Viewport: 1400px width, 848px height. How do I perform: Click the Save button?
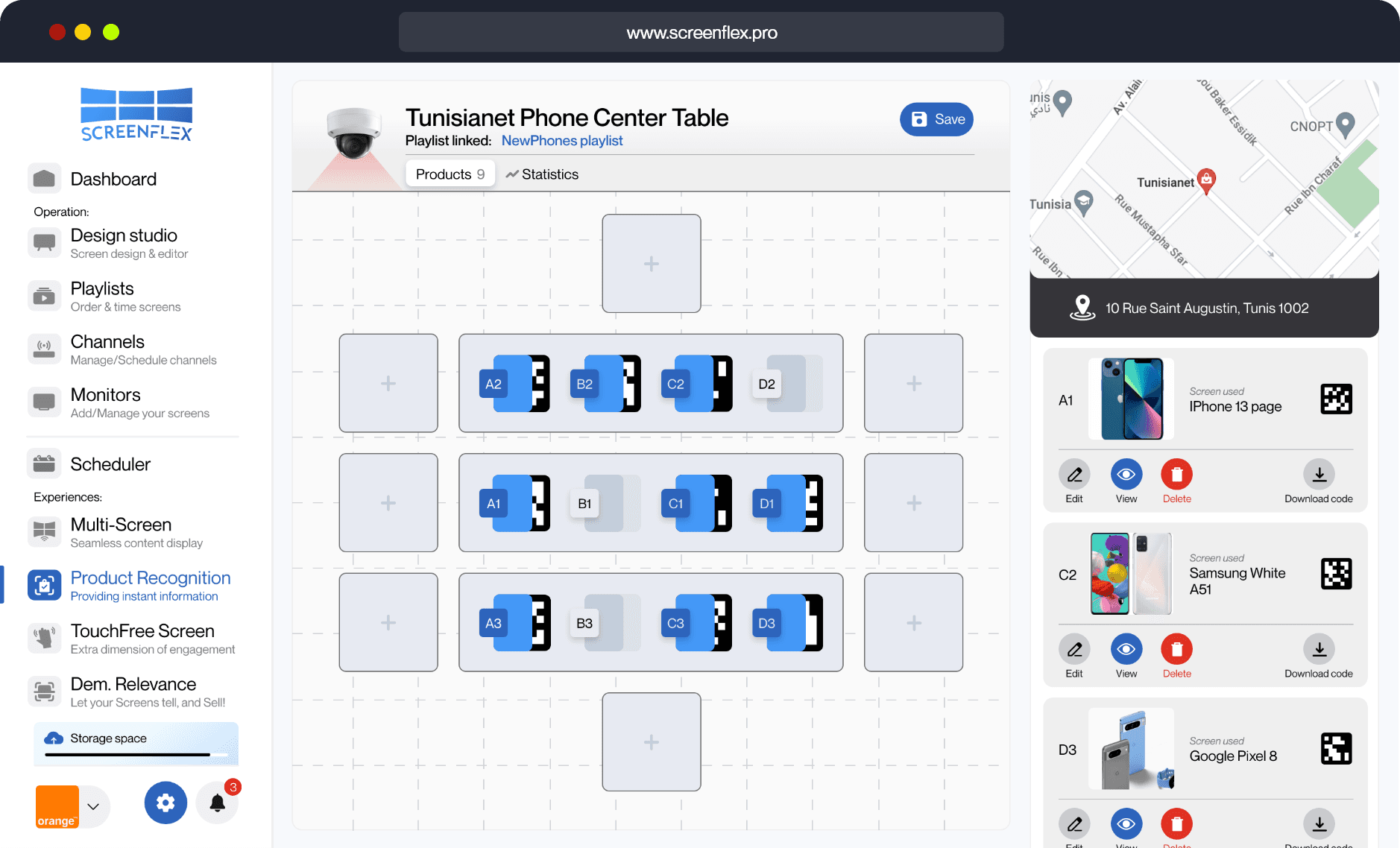click(936, 119)
